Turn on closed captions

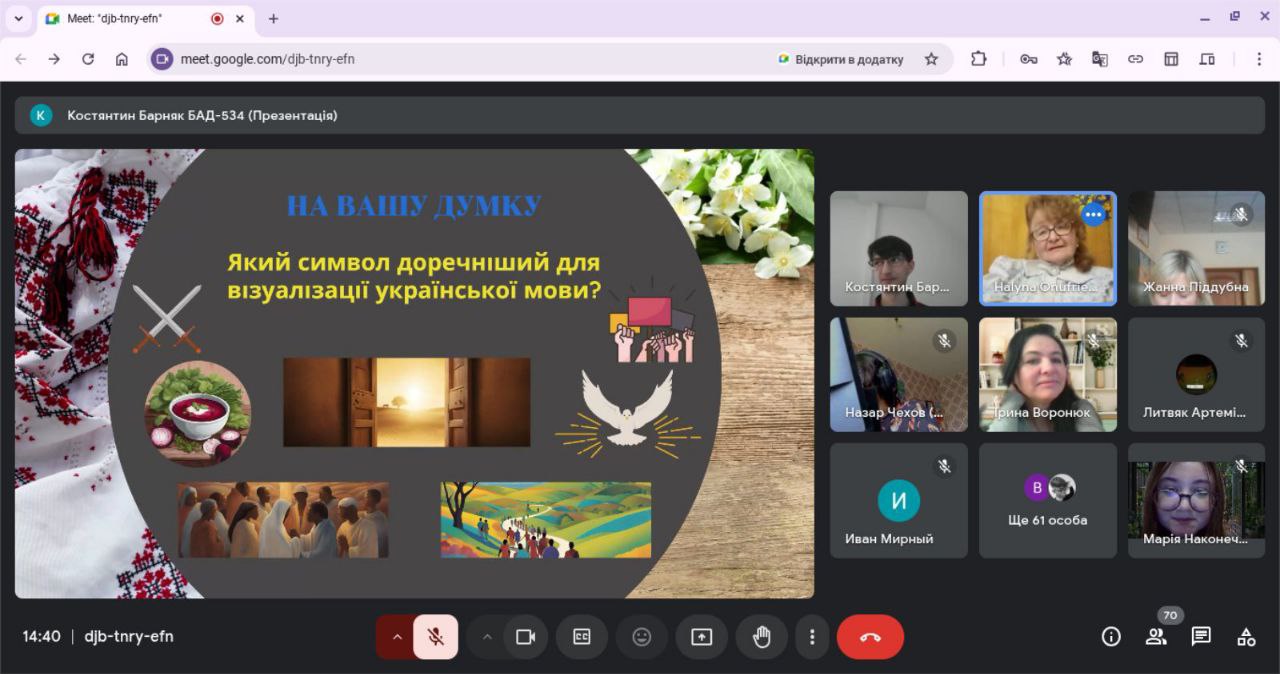coord(582,637)
